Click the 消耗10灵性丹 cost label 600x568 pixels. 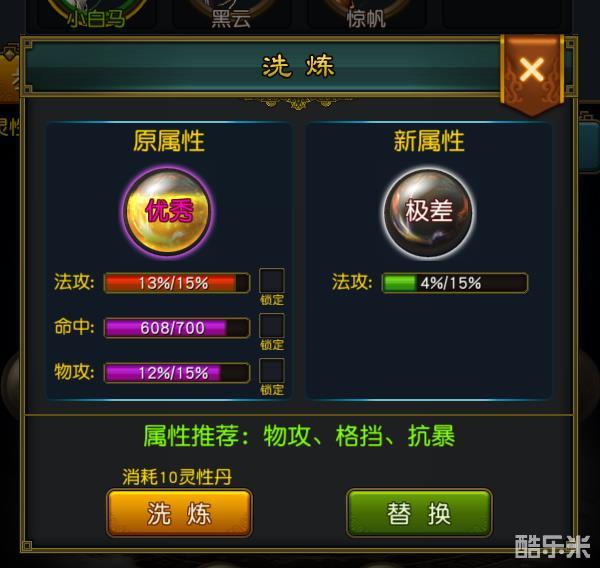(177, 477)
